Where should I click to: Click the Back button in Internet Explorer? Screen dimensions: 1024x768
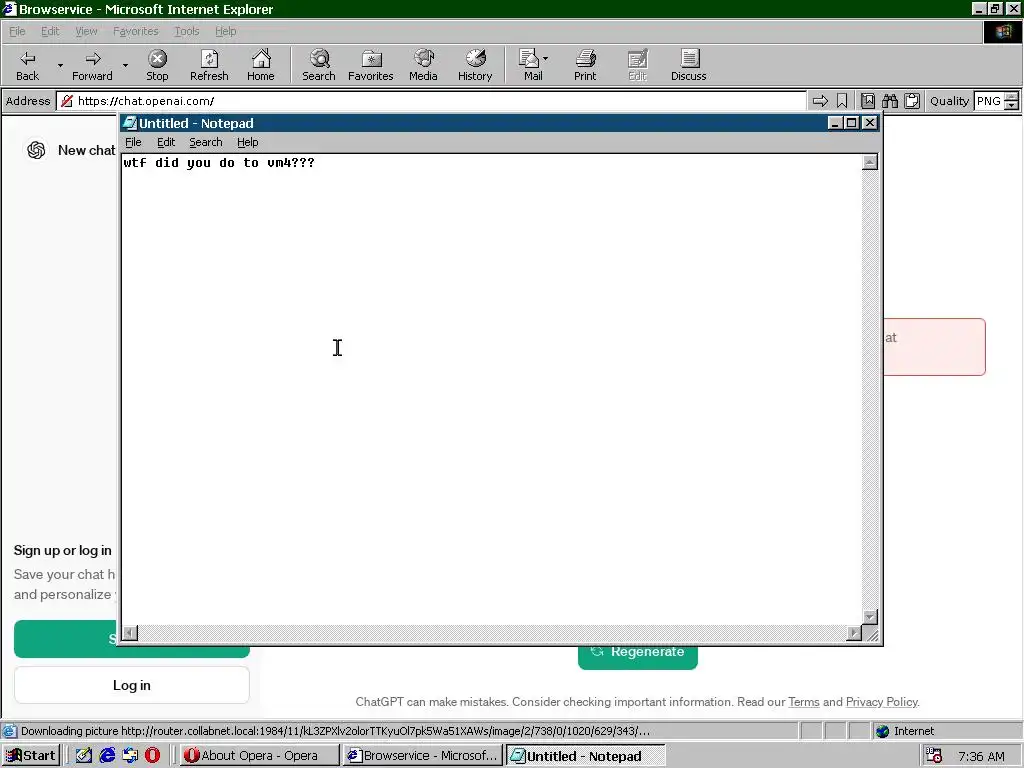coord(27,65)
